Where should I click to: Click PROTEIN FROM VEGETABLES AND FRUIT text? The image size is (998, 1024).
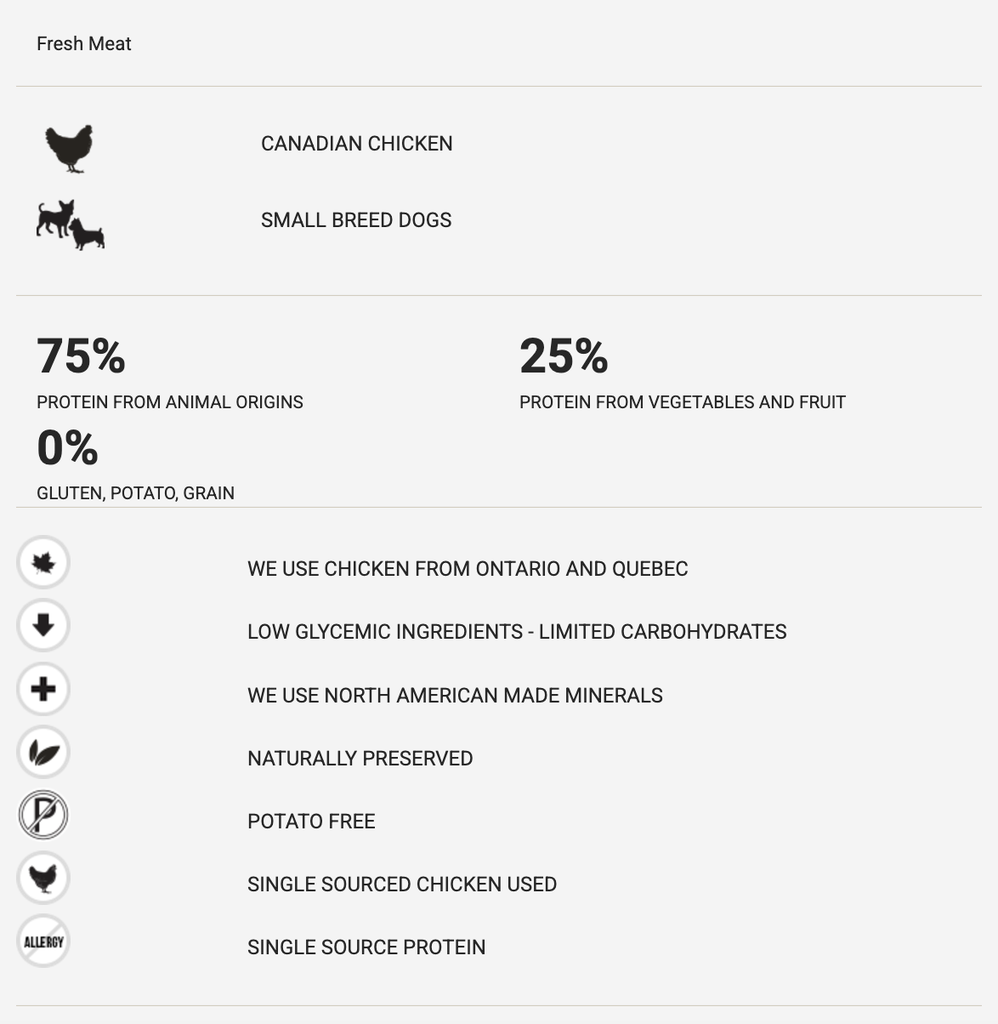tap(683, 402)
